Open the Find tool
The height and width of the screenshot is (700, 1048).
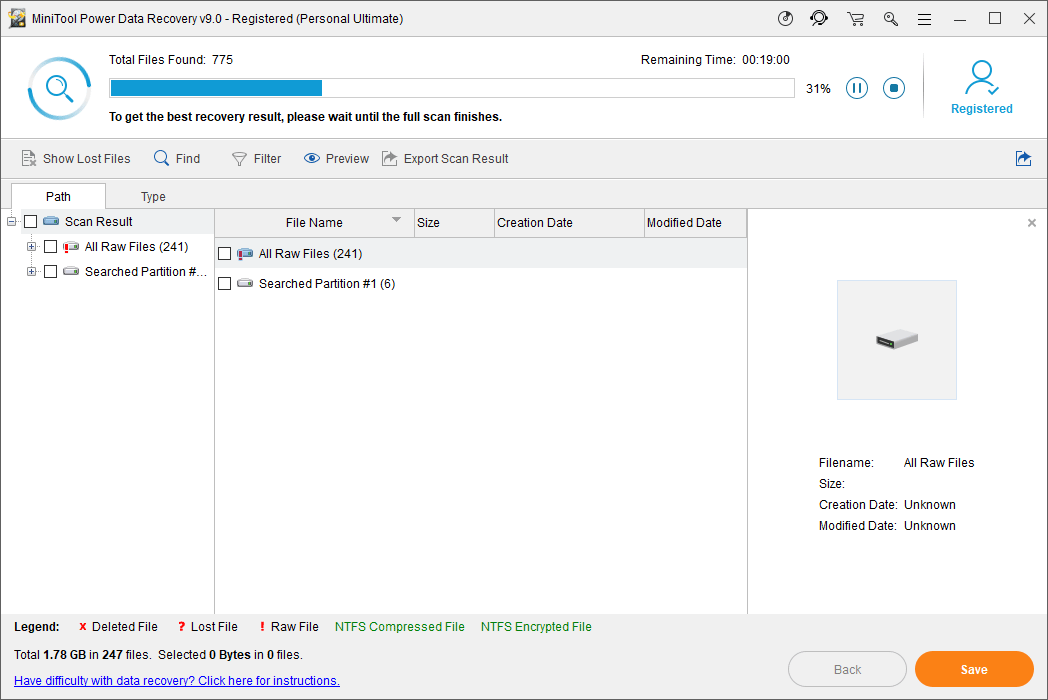click(x=177, y=158)
